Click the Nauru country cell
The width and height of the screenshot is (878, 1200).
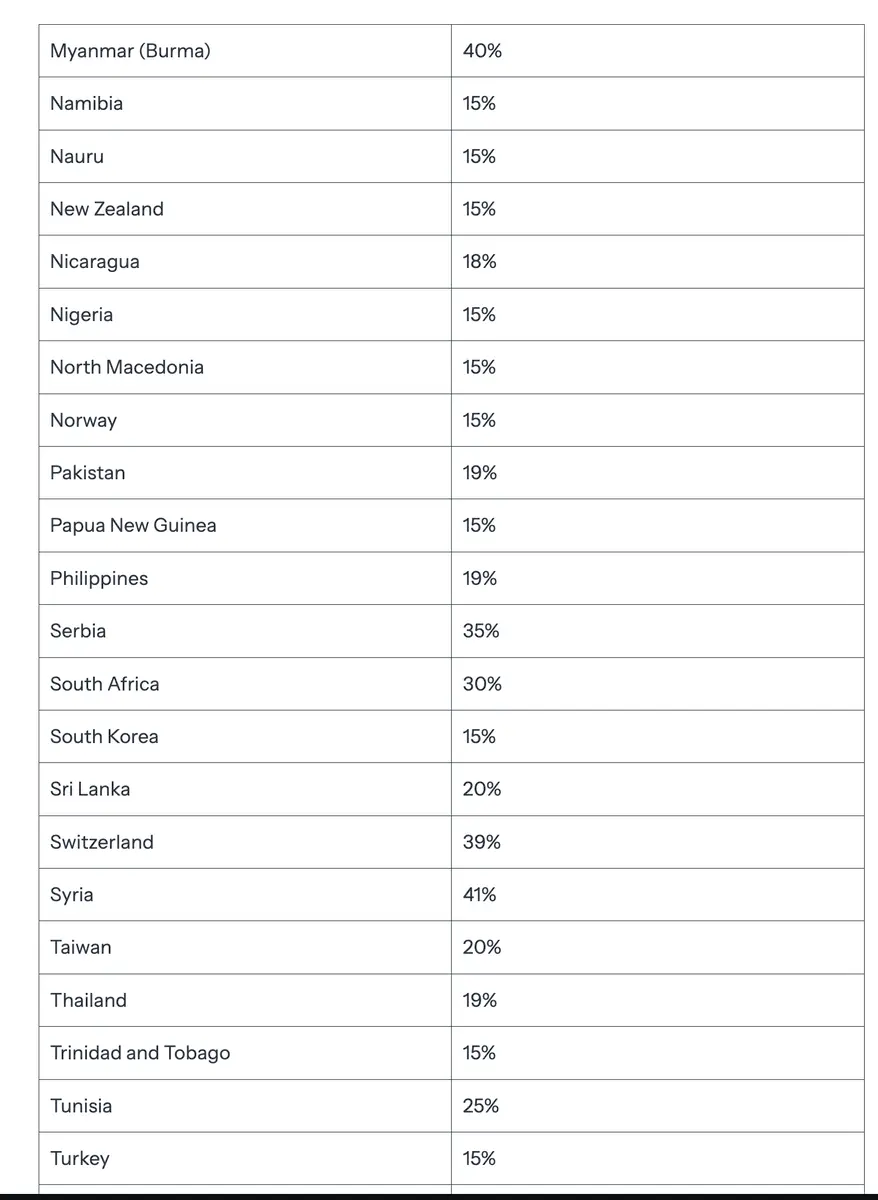[245, 156]
